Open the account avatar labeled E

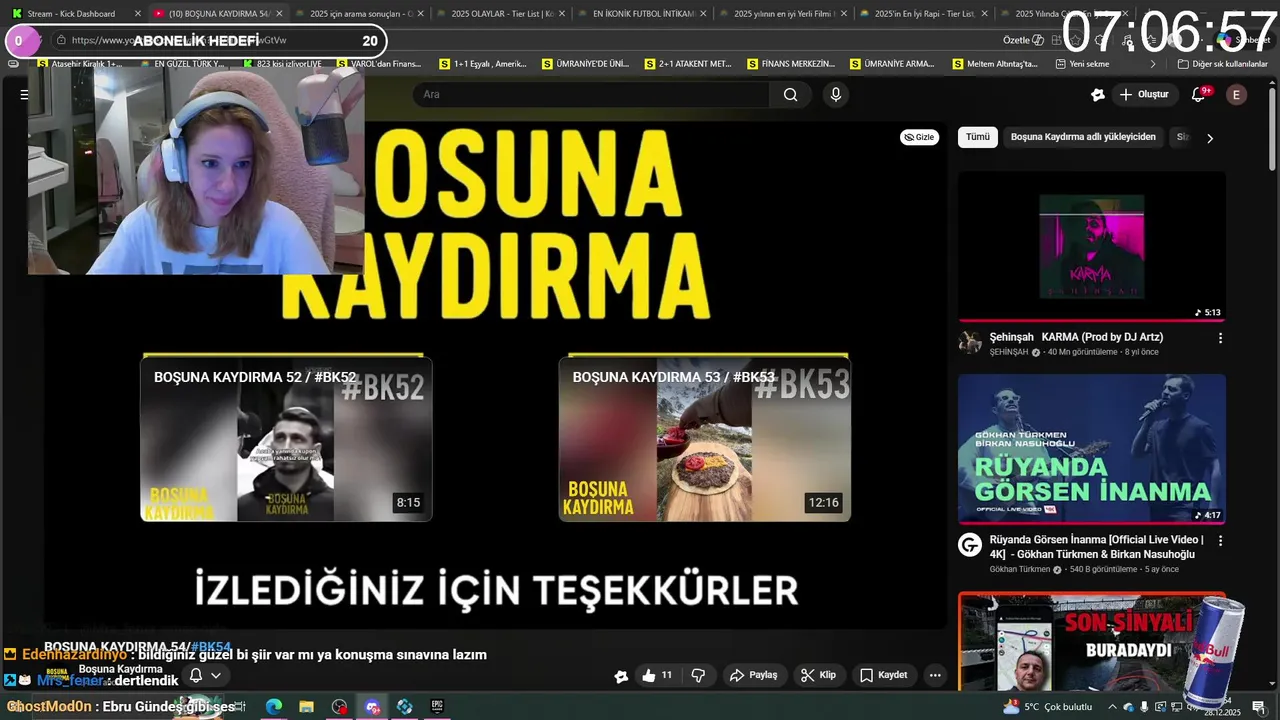pyautogui.click(x=1236, y=95)
